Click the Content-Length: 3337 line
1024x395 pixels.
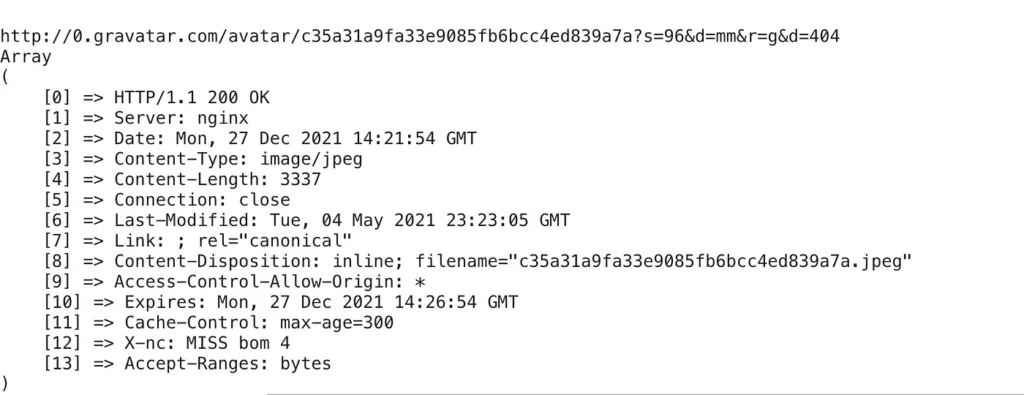click(x=182, y=180)
